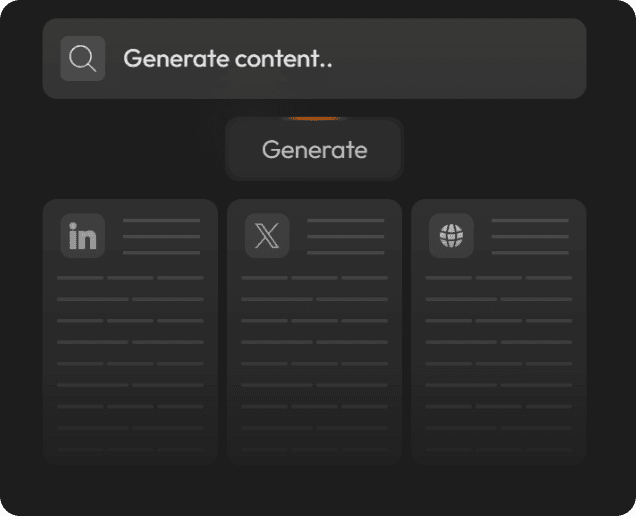636x516 pixels.
Task: Open the web content preview card
Action: (x=498, y=330)
